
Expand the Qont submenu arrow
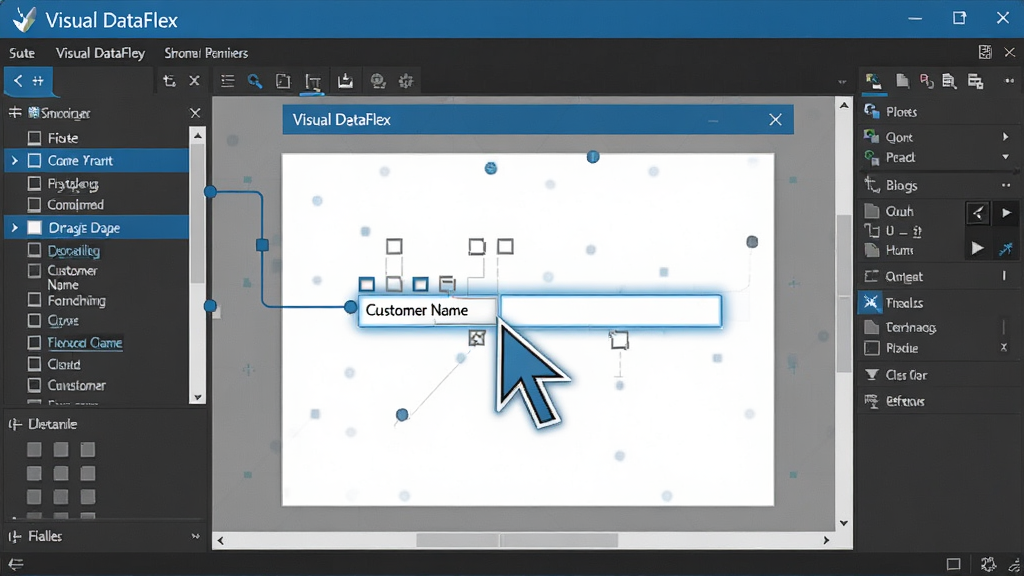click(x=1005, y=136)
